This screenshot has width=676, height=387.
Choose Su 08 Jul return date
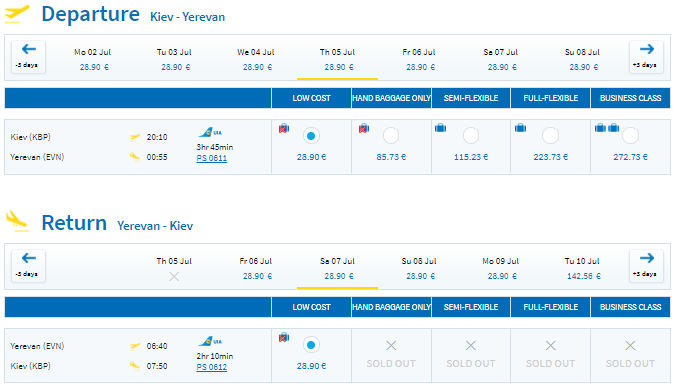coord(419,268)
